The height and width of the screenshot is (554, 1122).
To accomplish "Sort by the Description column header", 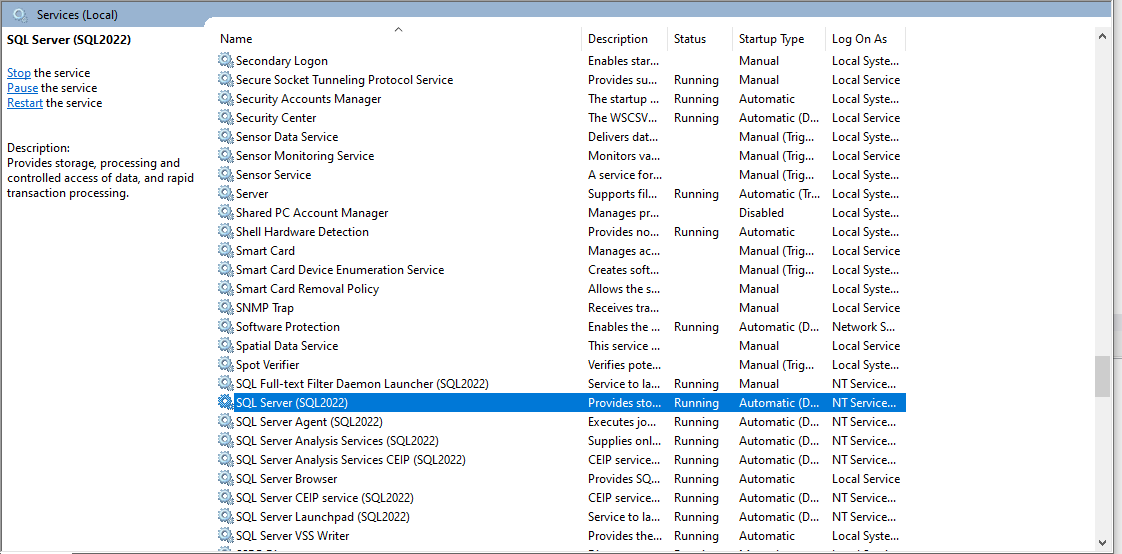I will pos(625,39).
